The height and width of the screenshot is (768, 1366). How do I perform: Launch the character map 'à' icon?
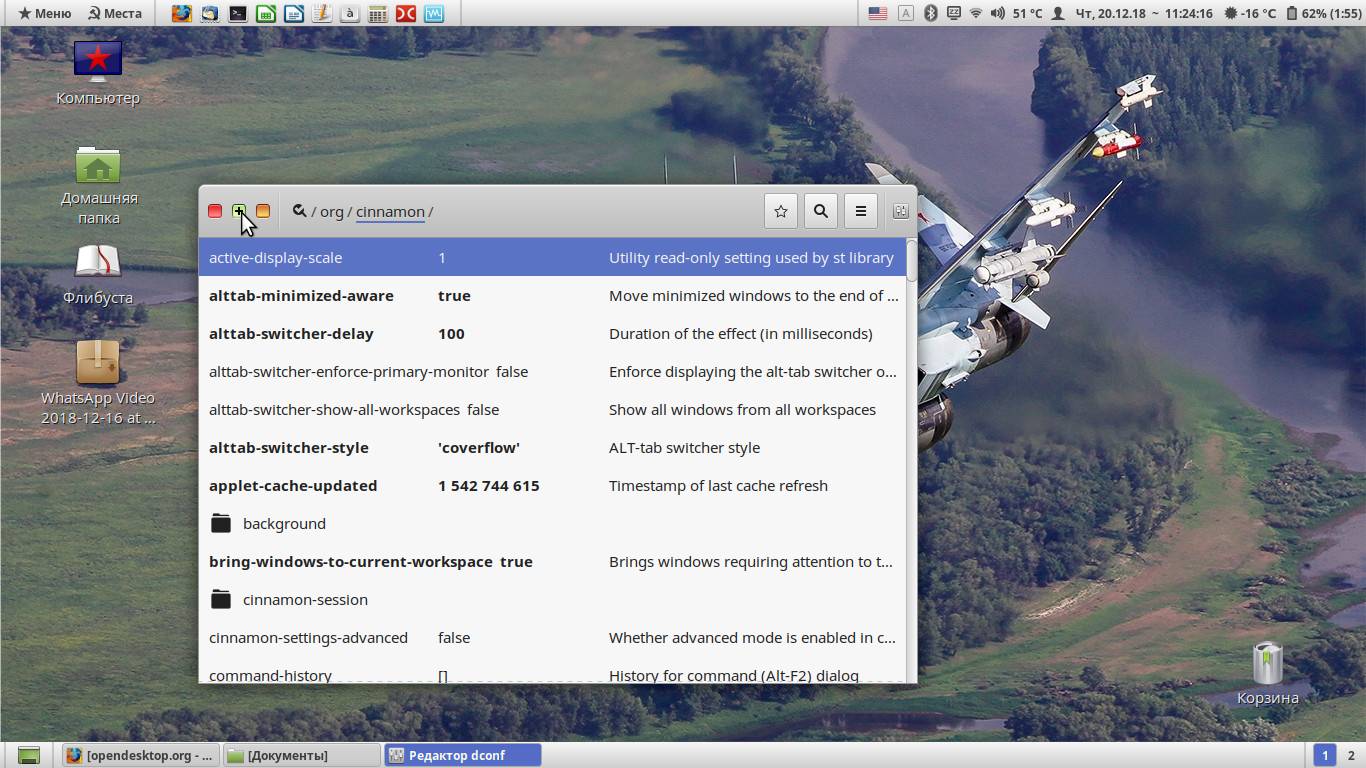pos(349,13)
